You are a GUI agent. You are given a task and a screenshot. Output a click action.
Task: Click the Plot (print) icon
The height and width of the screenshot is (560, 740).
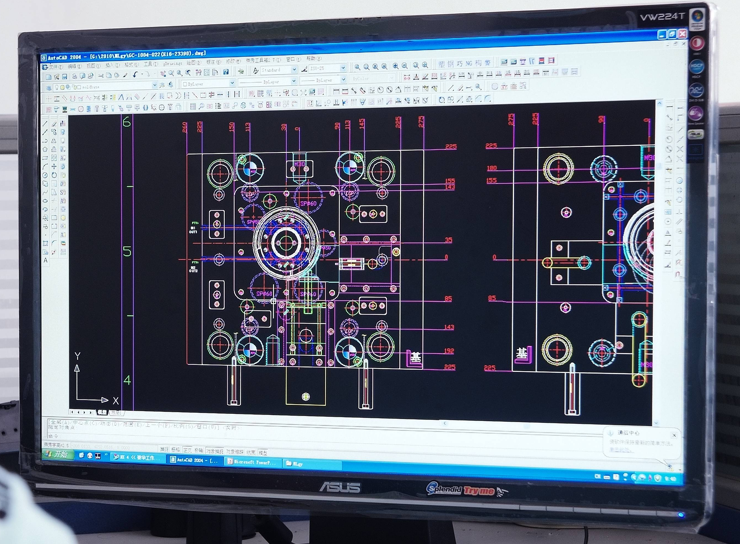[x=75, y=76]
